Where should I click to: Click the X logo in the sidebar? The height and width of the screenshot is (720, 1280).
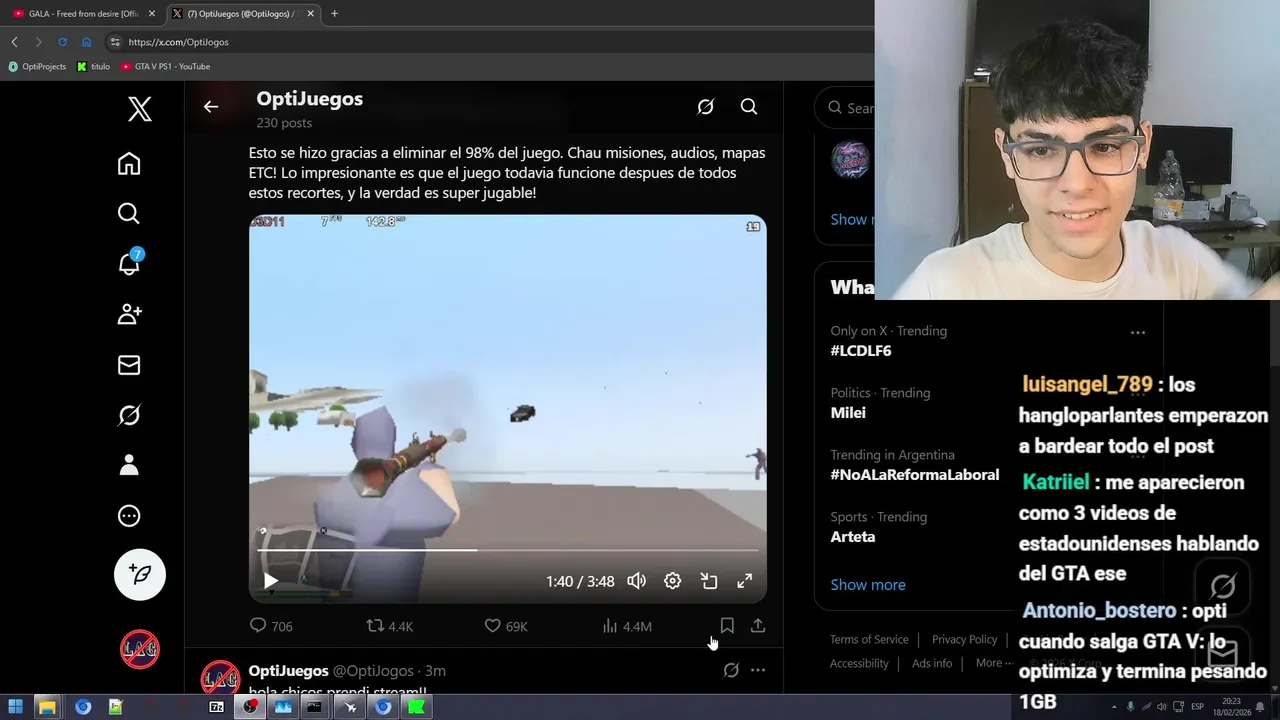coord(140,109)
